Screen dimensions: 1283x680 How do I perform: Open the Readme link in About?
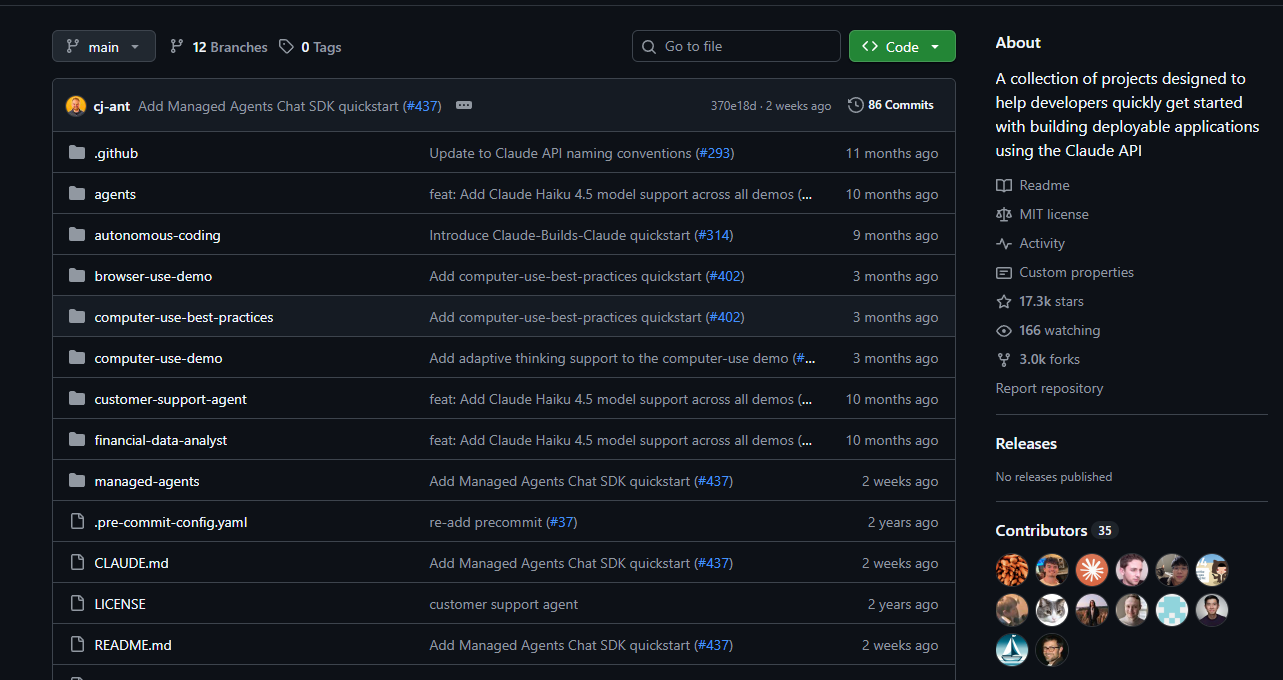tap(1044, 185)
